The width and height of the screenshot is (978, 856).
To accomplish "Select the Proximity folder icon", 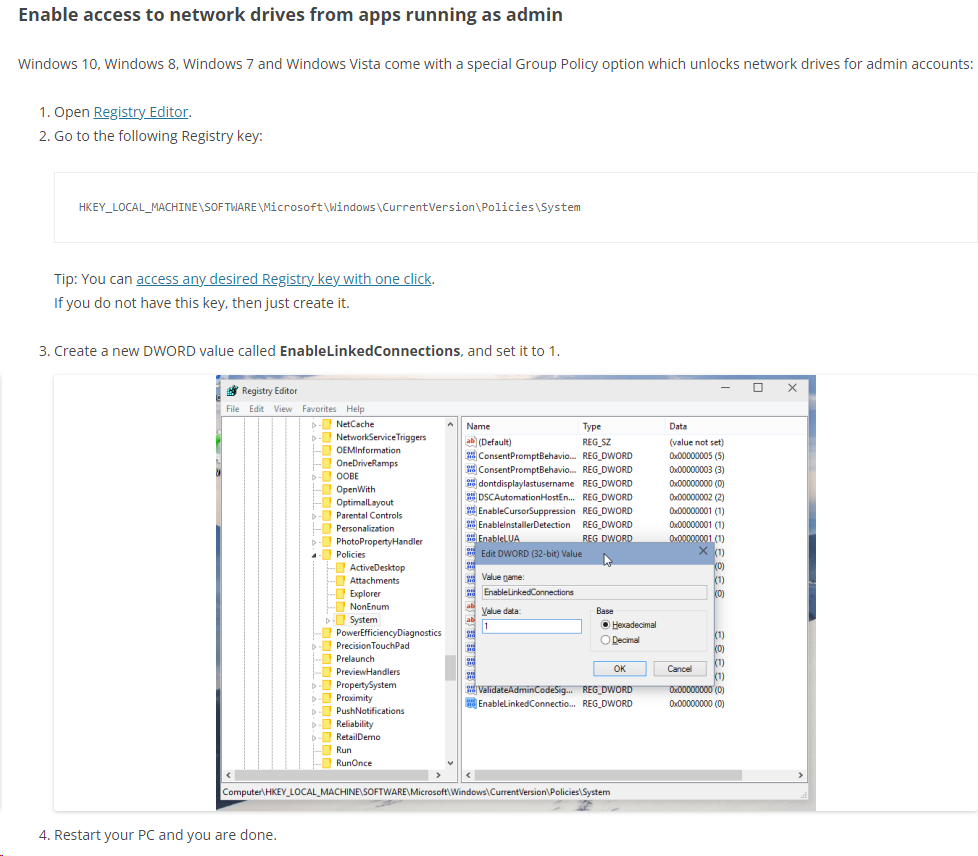I will coord(326,698).
